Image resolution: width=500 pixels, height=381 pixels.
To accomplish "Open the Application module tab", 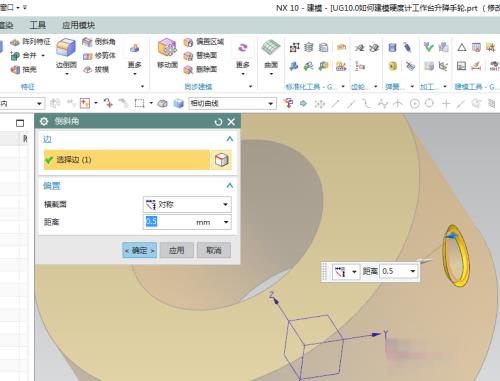I will 79,25.
